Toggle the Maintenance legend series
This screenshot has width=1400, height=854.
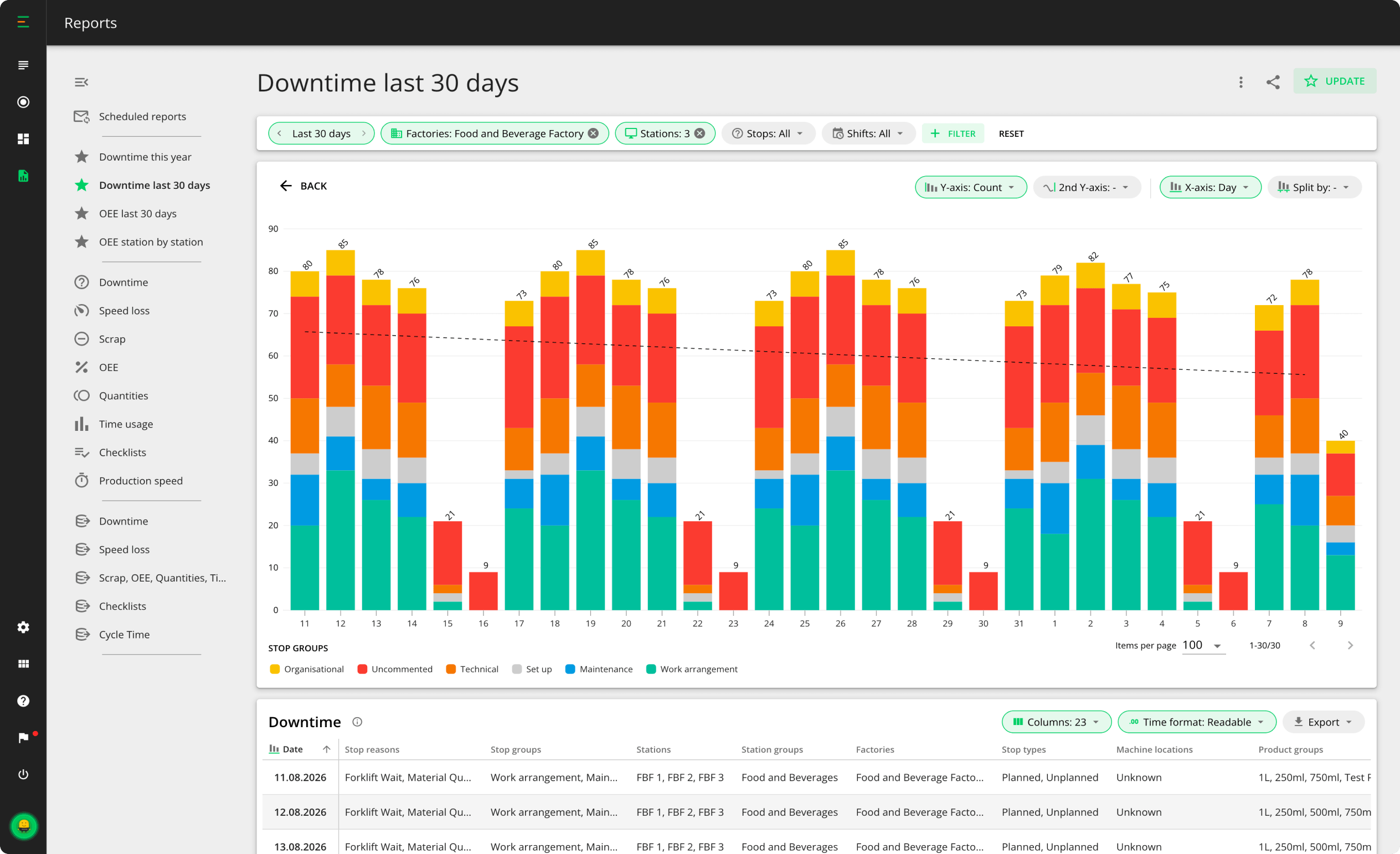click(599, 669)
